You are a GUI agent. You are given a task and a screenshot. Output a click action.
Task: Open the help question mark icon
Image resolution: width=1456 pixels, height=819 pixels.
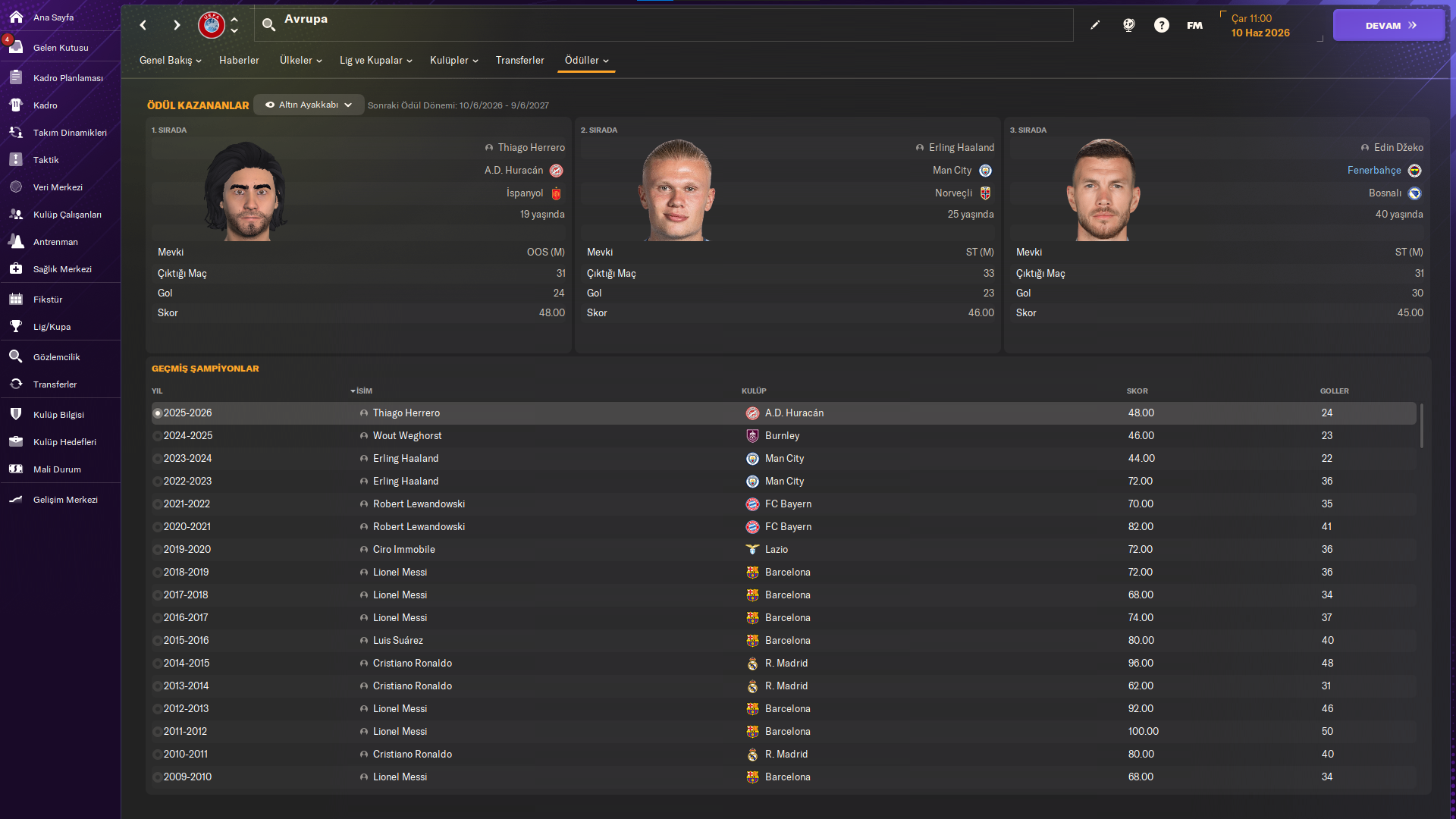point(1161,25)
